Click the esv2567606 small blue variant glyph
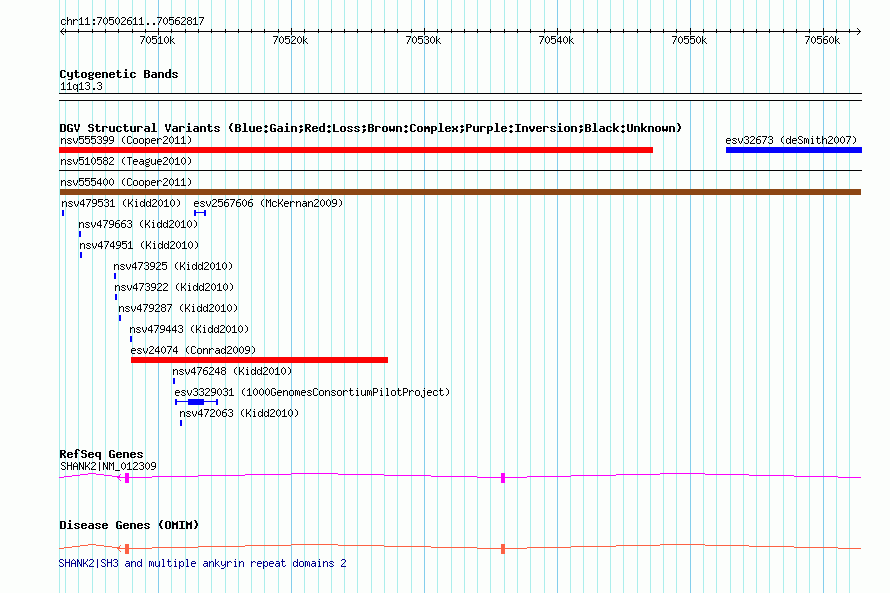 (x=200, y=213)
